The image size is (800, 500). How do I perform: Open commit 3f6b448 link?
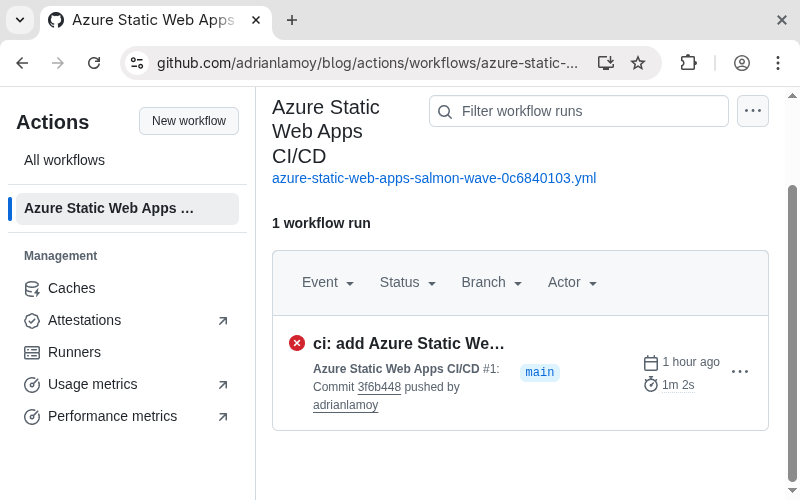(379, 387)
